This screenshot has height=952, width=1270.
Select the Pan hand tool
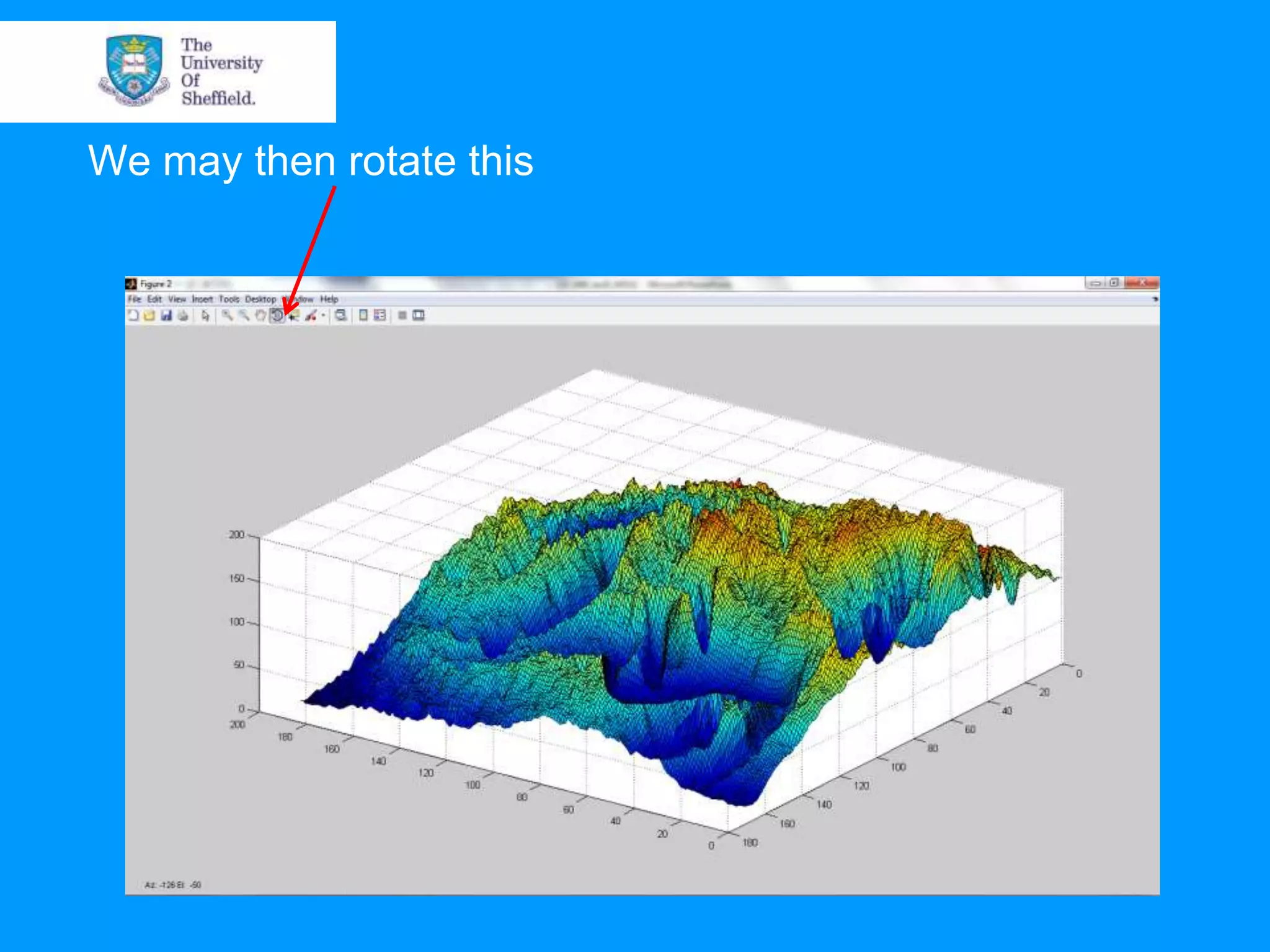tap(260, 315)
